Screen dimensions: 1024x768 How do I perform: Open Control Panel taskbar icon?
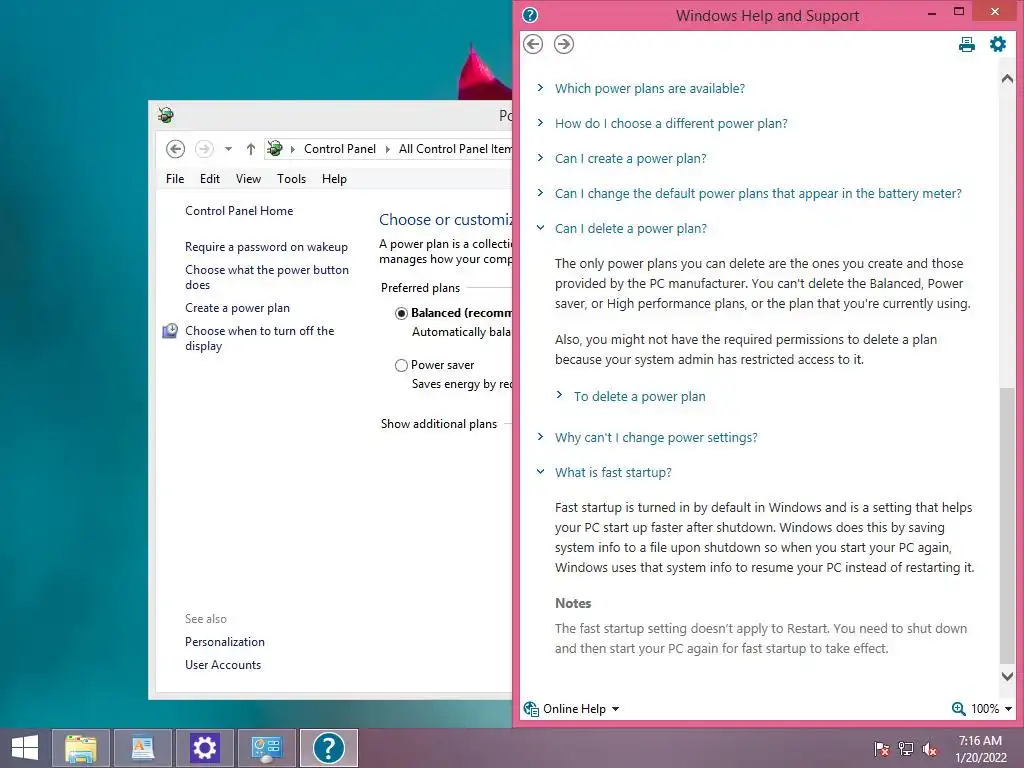[266, 748]
